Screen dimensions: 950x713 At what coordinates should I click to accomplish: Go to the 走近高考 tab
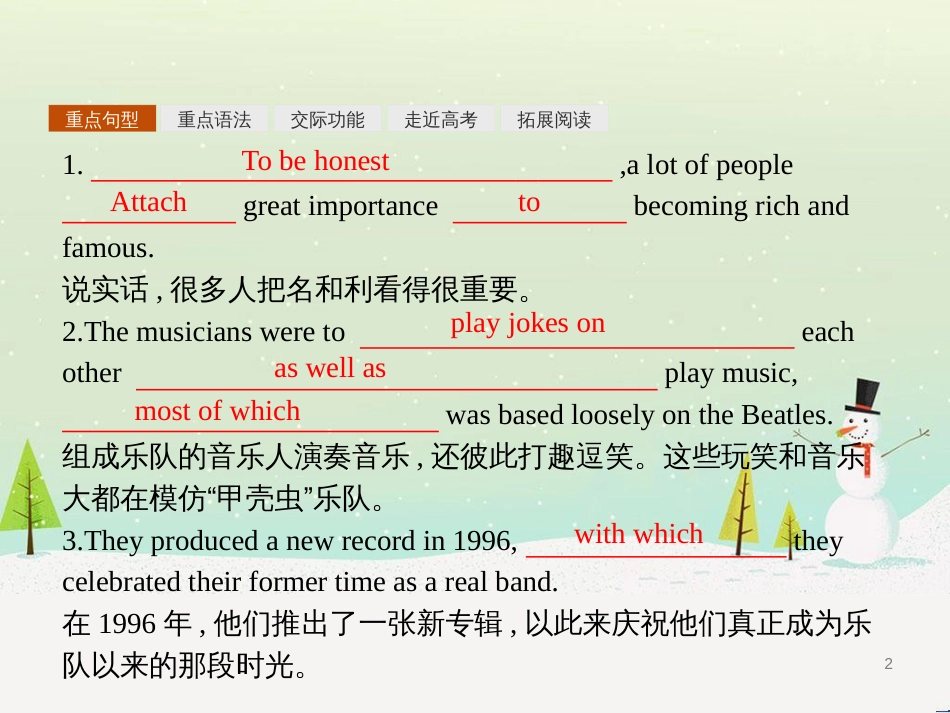(x=440, y=119)
